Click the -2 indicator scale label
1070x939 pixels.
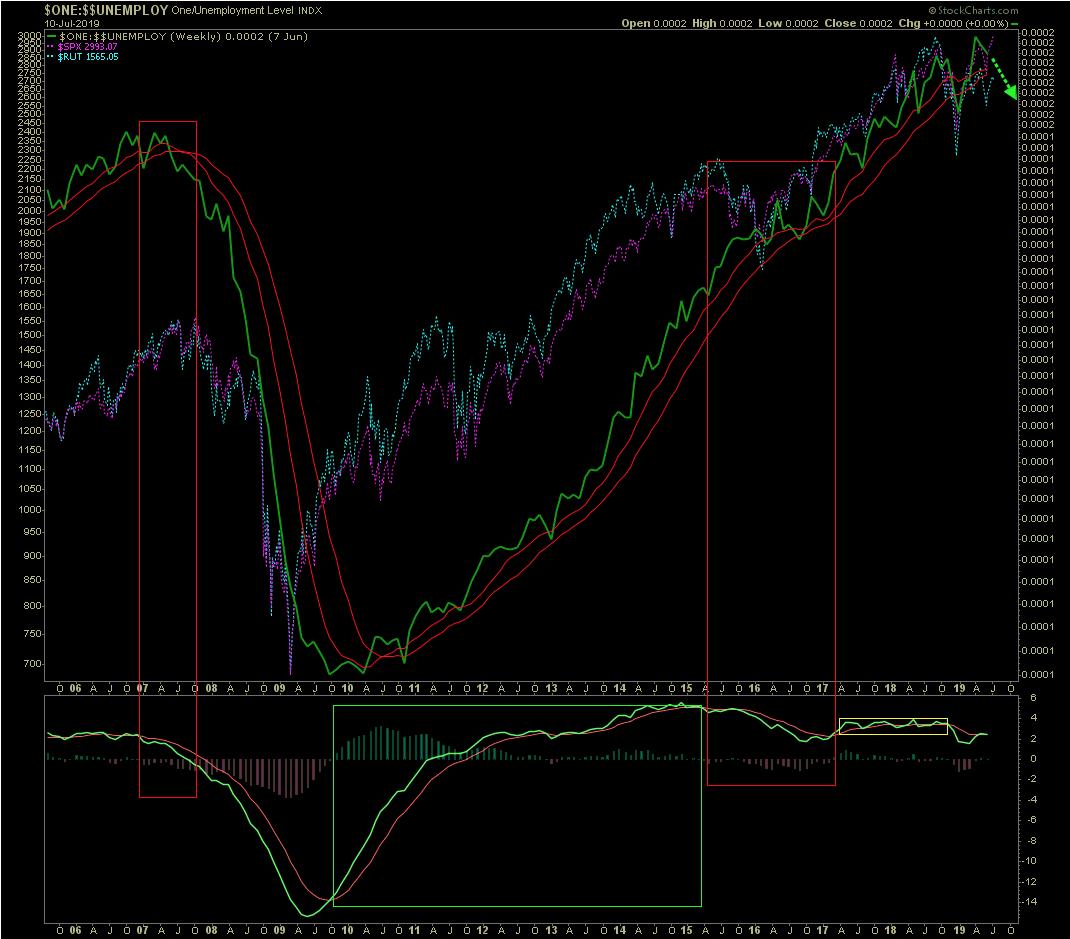coord(1030,779)
